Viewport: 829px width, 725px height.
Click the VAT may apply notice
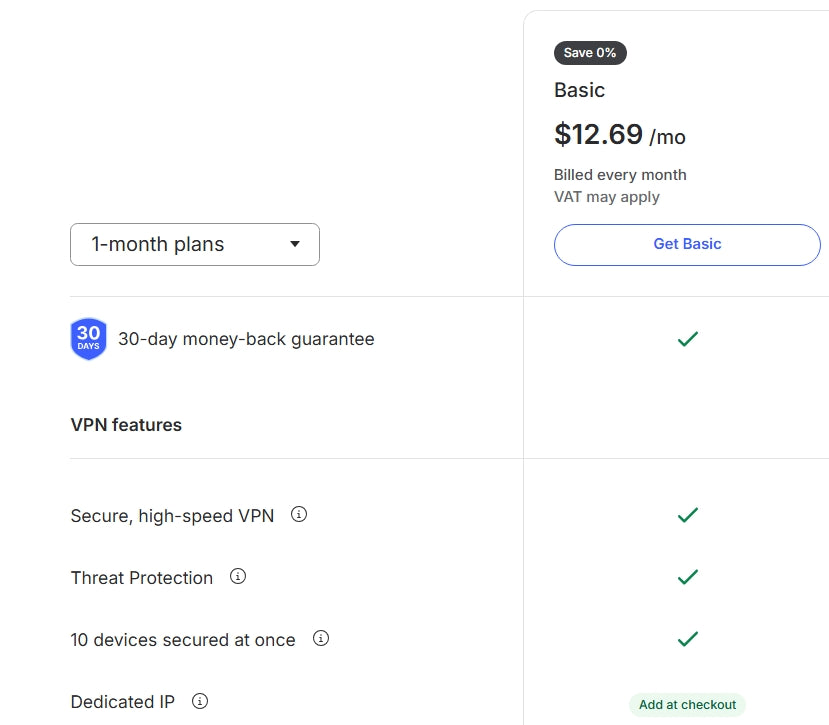(x=606, y=197)
